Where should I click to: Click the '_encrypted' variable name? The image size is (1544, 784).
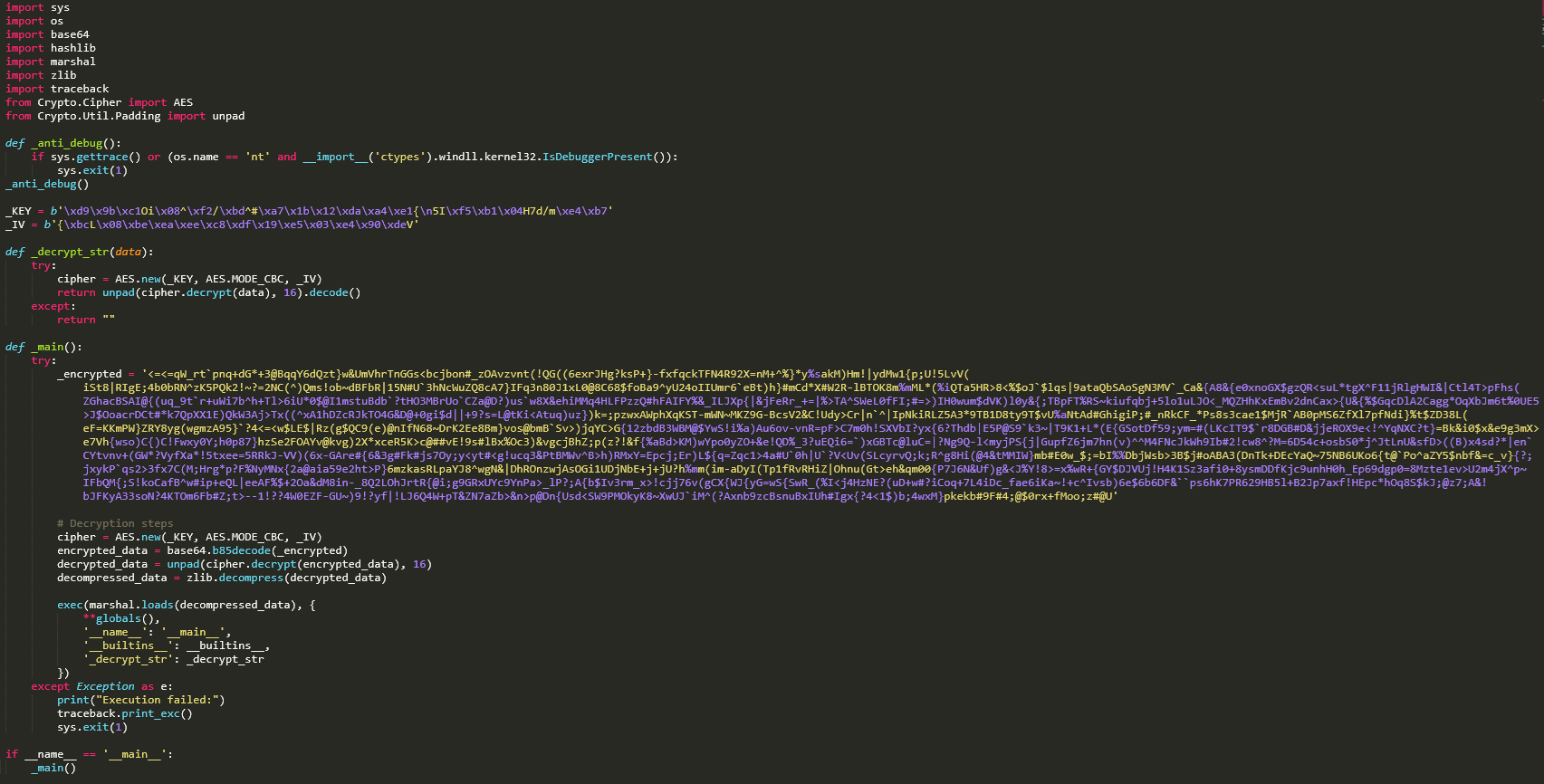pos(89,374)
